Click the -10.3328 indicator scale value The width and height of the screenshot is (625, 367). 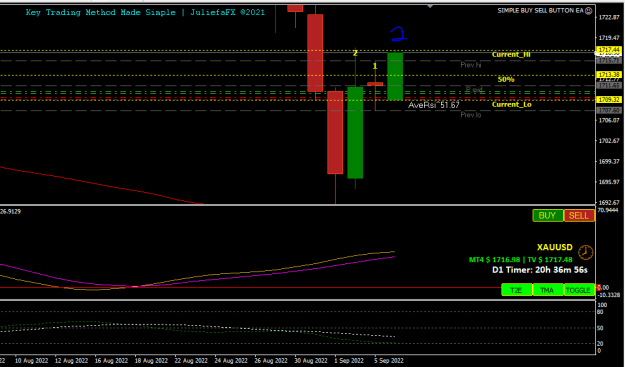click(x=609, y=294)
